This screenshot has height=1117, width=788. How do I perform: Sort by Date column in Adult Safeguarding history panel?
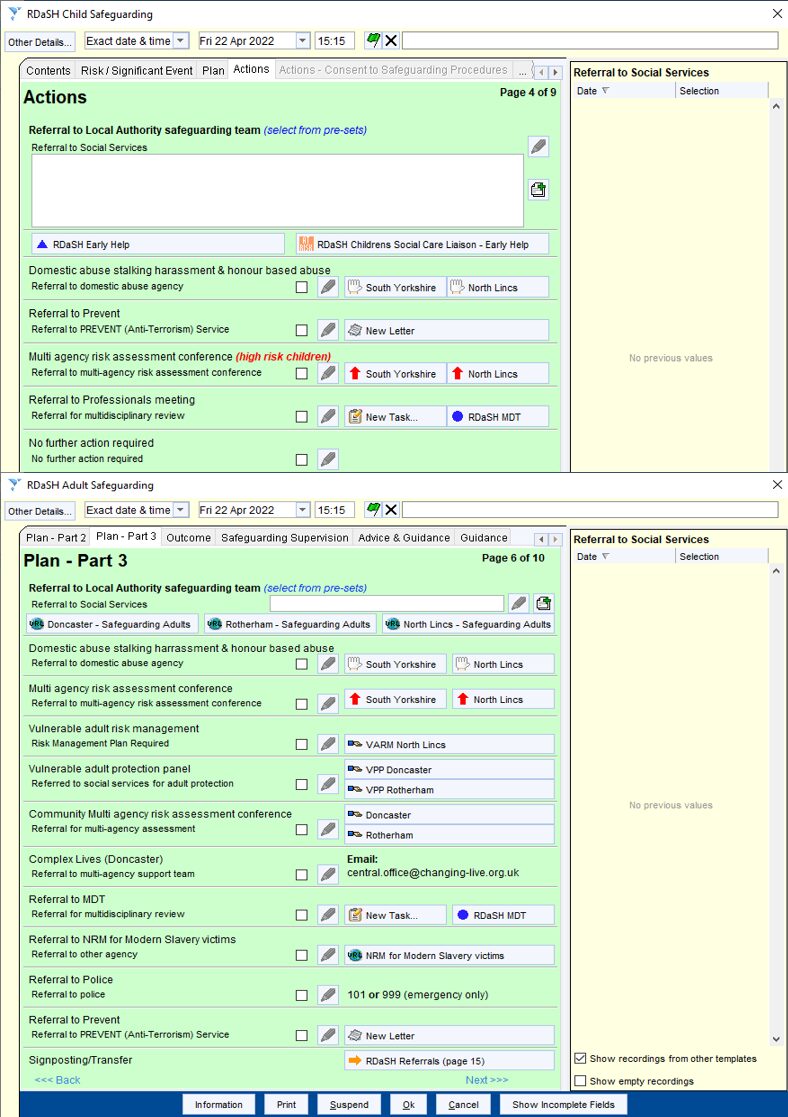click(x=623, y=556)
